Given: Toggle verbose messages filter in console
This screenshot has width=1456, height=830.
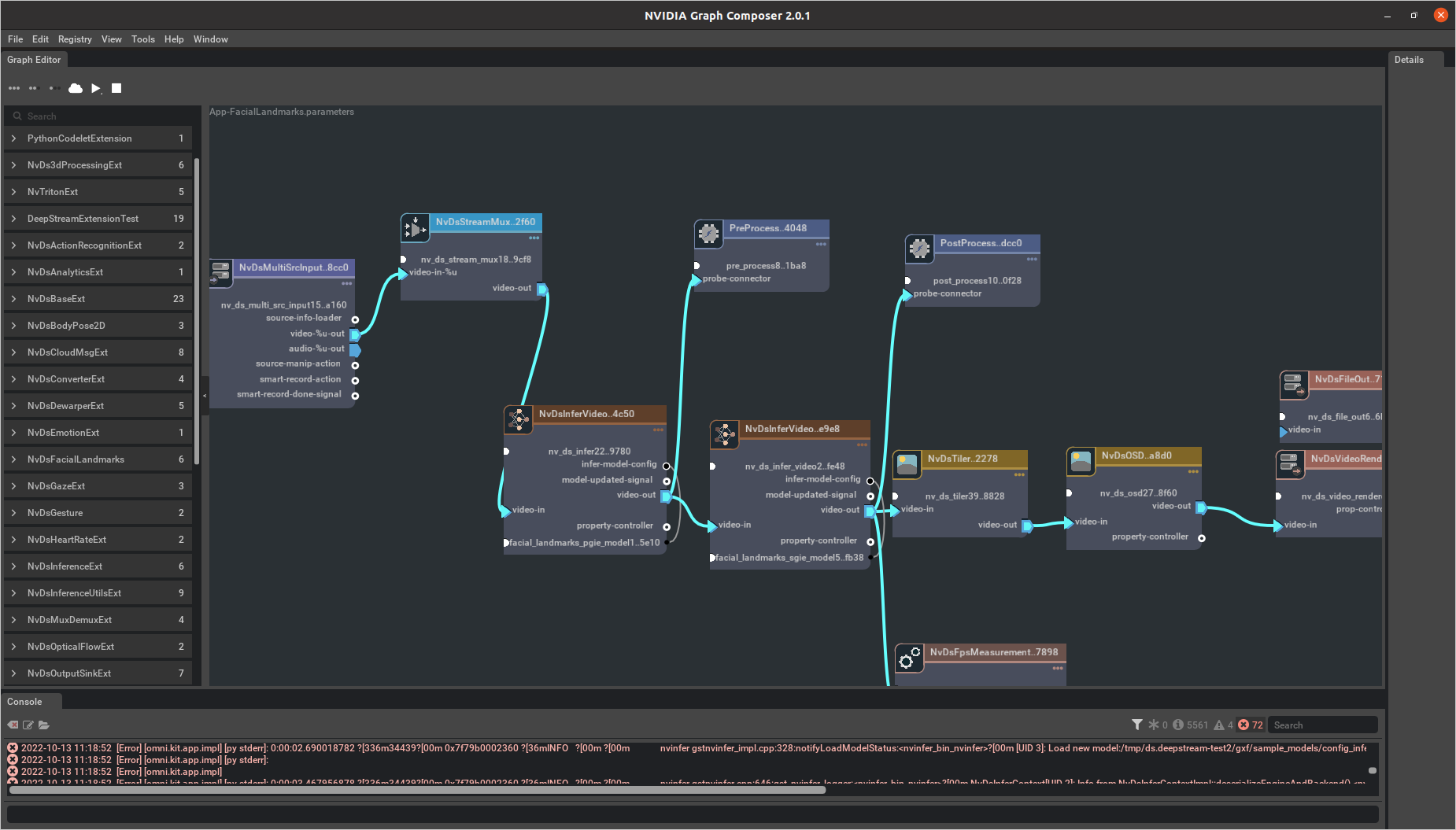Looking at the screenshot, I should click(x=1158, y=725).
